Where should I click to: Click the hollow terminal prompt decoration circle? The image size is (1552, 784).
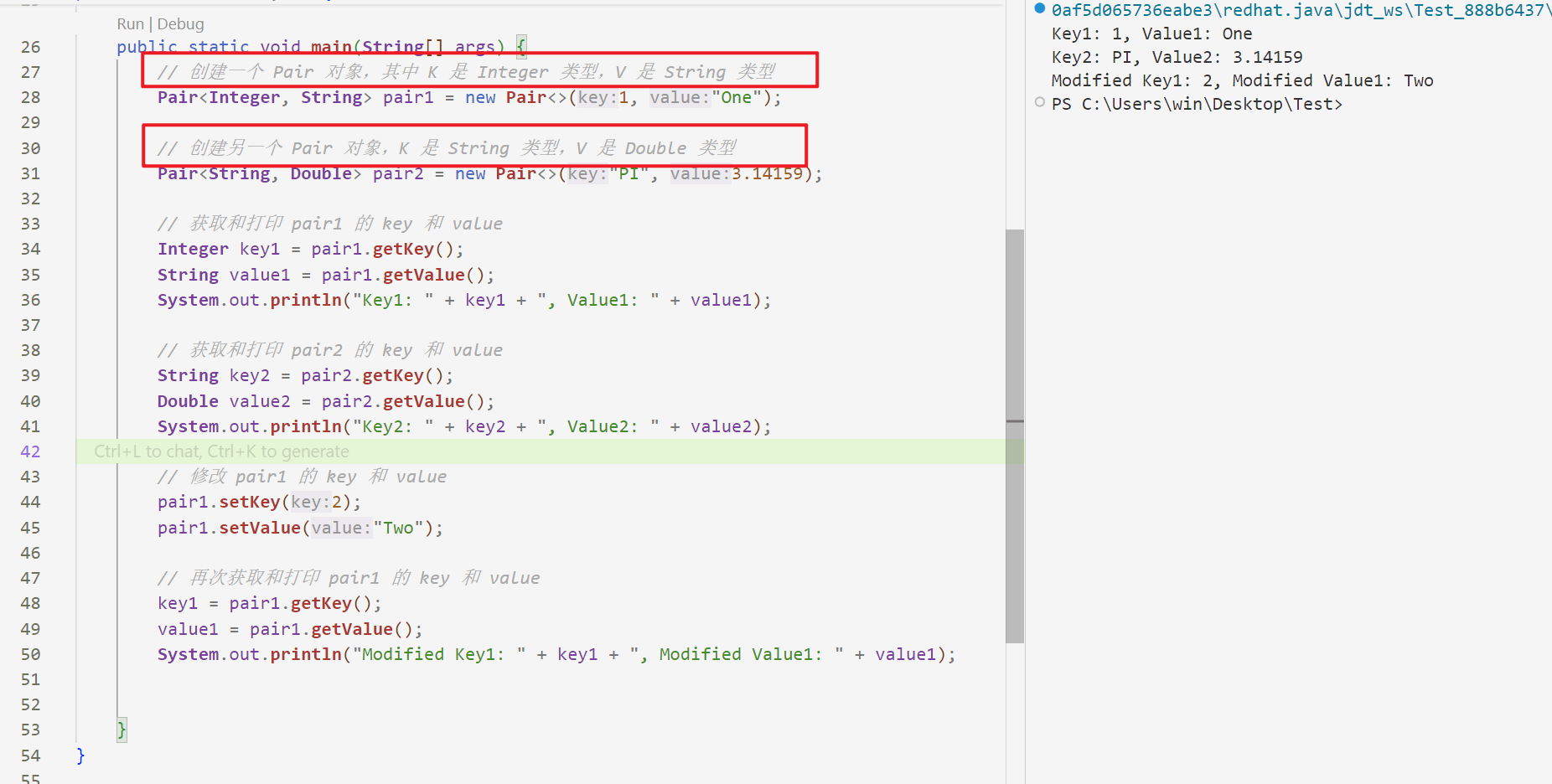point(1040,103)
